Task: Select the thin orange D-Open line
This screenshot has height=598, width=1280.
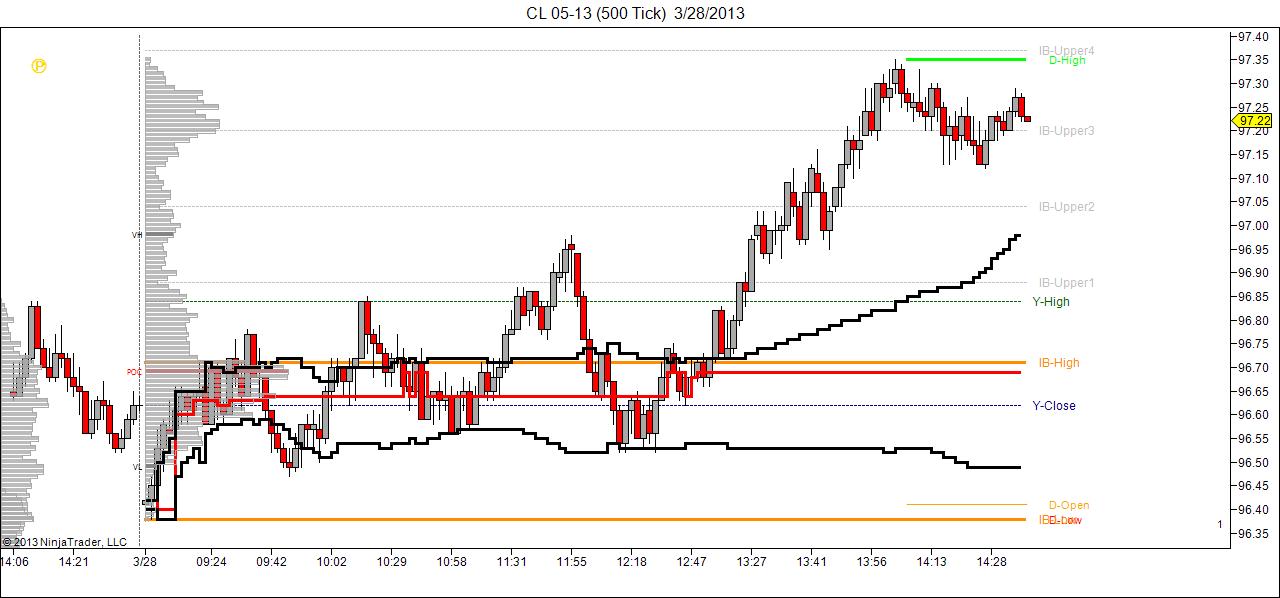Action: point(966,504)
